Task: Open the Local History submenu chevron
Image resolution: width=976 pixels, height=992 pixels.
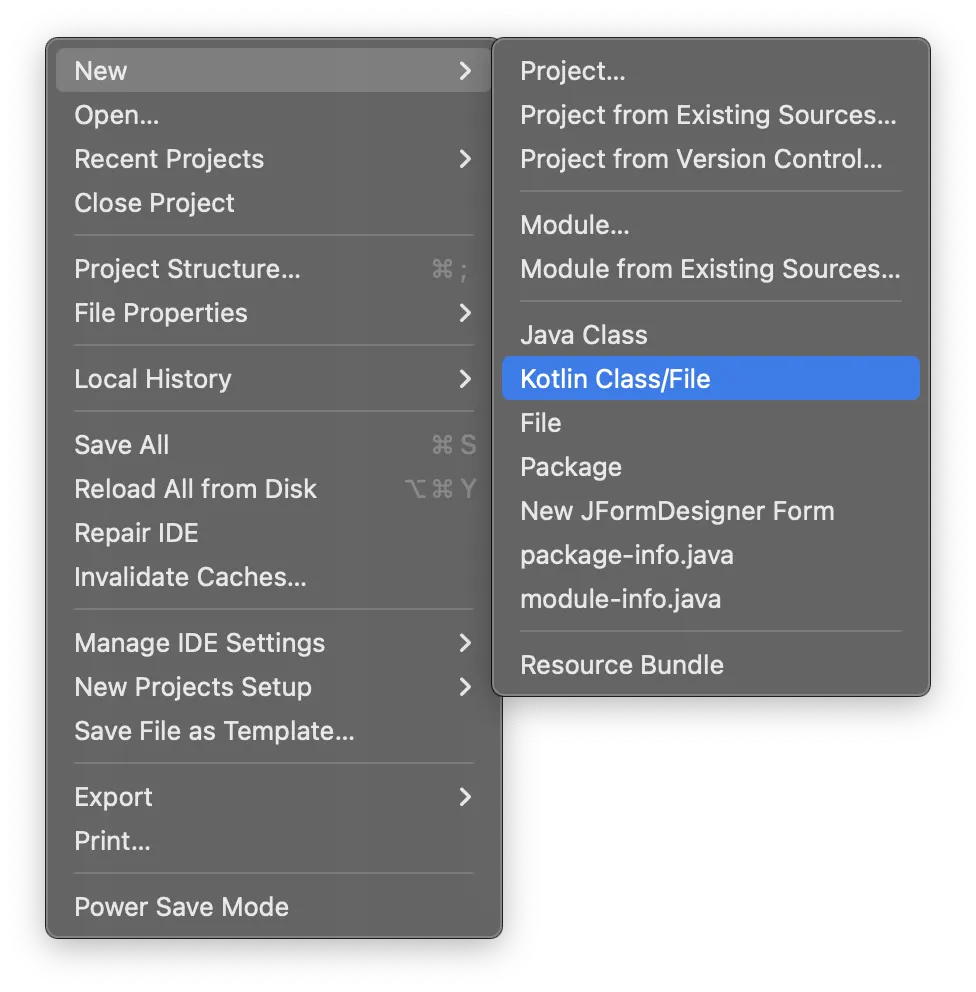Action: 464,379
